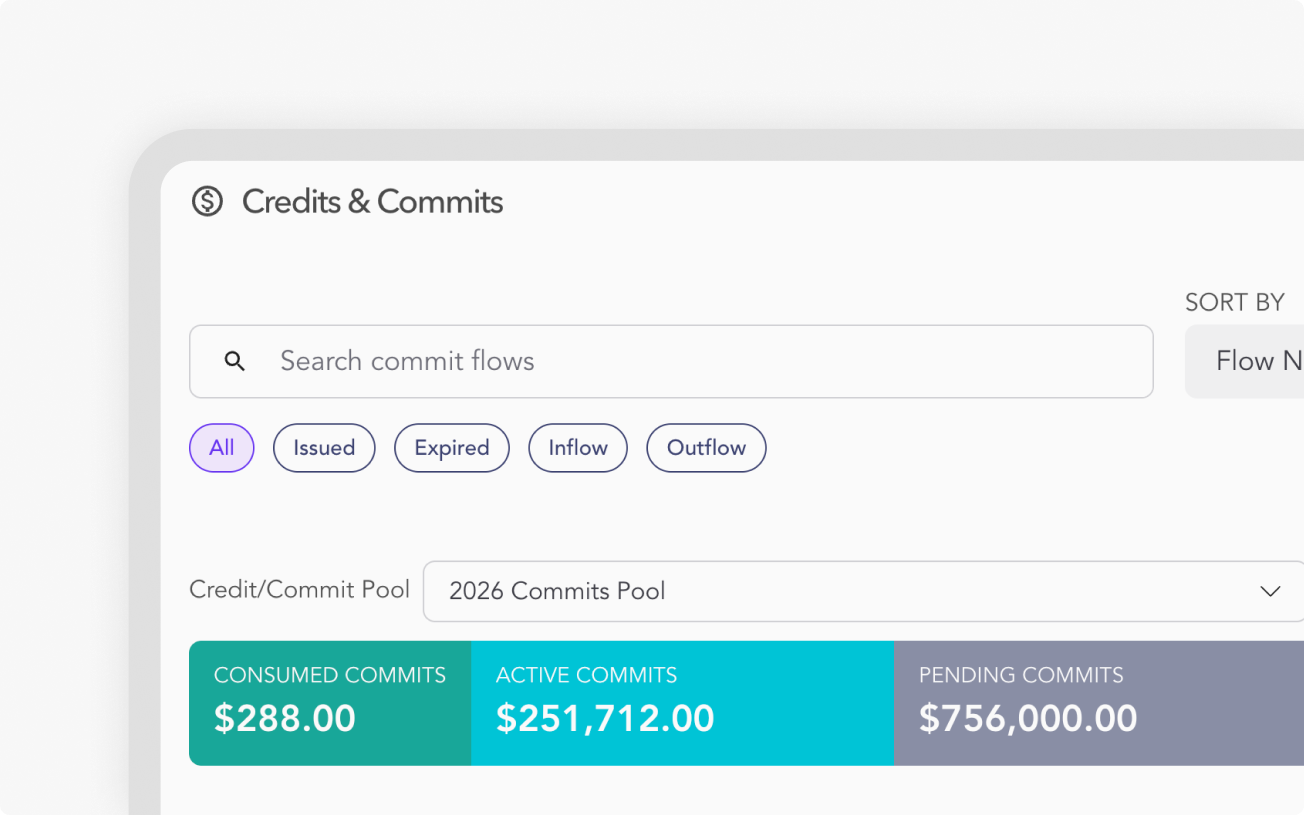1304x815 pixels.
Task: Click the dollar coin icon beside the page title
Action: [x=207, y=202]
